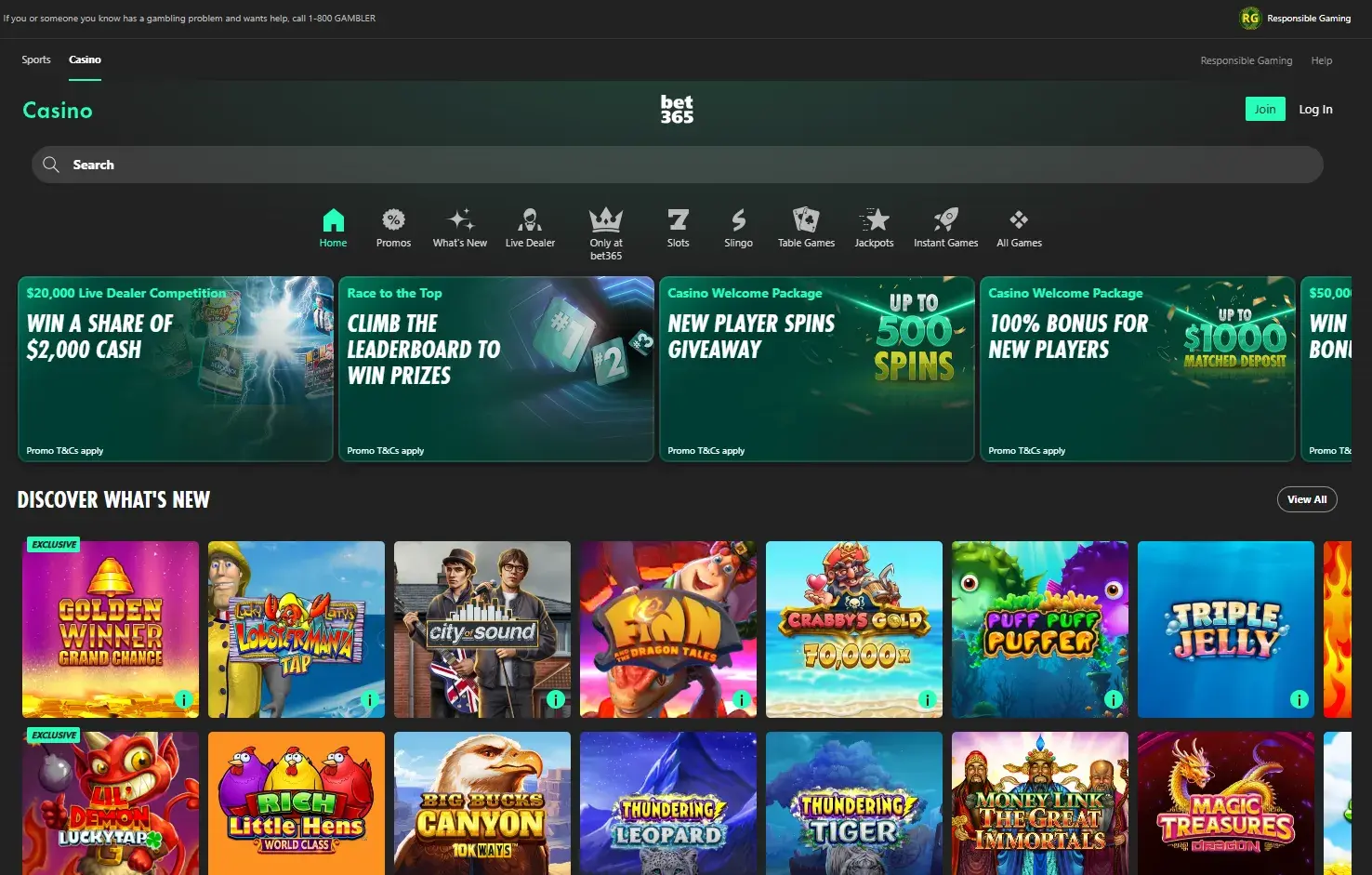Image resolution: width=1372 pixels, height=875 pixels.
Task: Launch Magic Treasures Dragon game
Action: [1226, 803]
